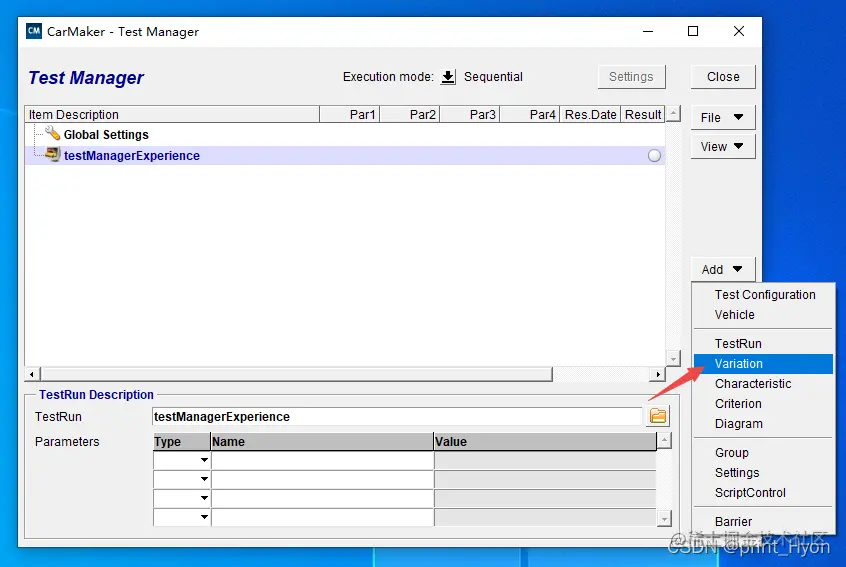The width and height of the screenshot is (846, 567).
Task: Click the Close button
Action: (x=723, y=77)
